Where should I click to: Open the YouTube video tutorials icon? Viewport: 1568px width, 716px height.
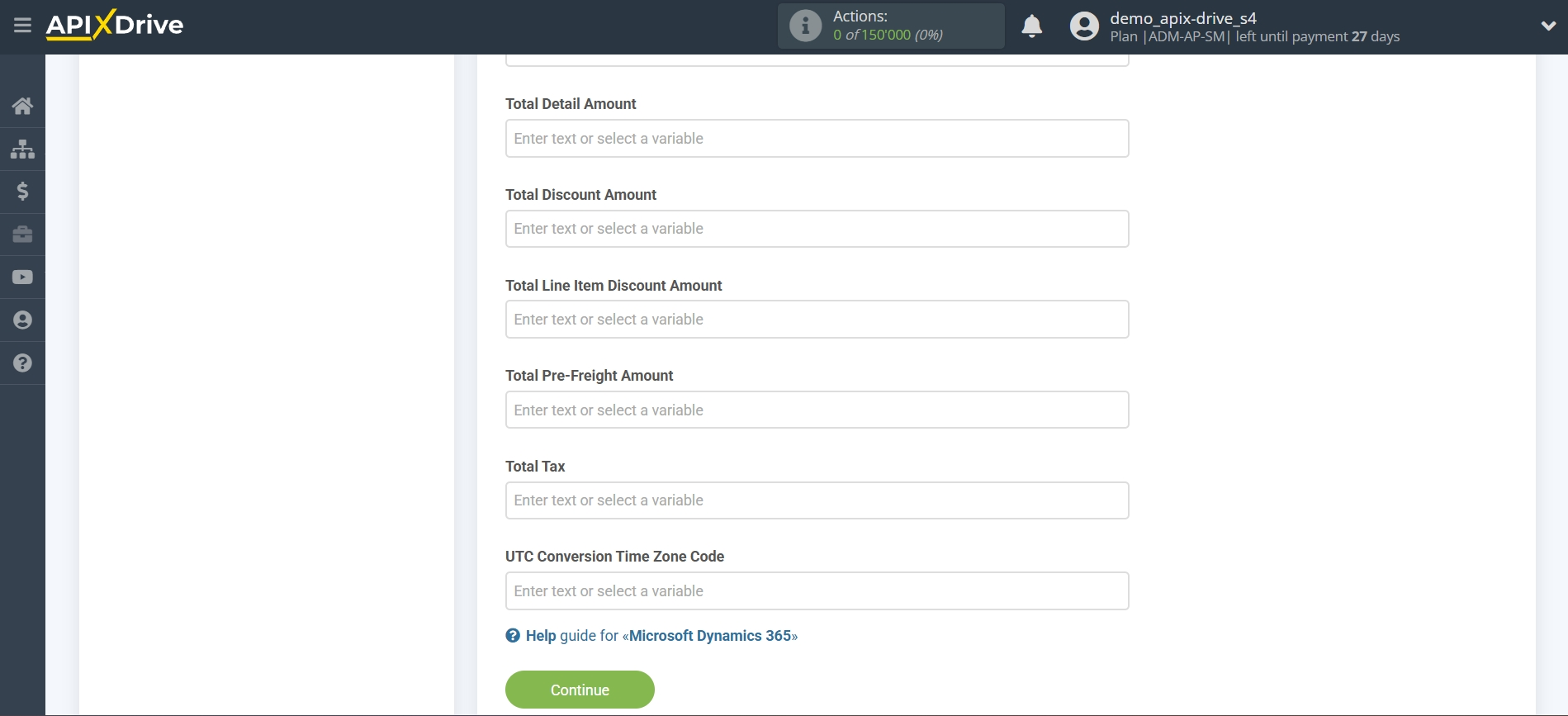(22, 277)
